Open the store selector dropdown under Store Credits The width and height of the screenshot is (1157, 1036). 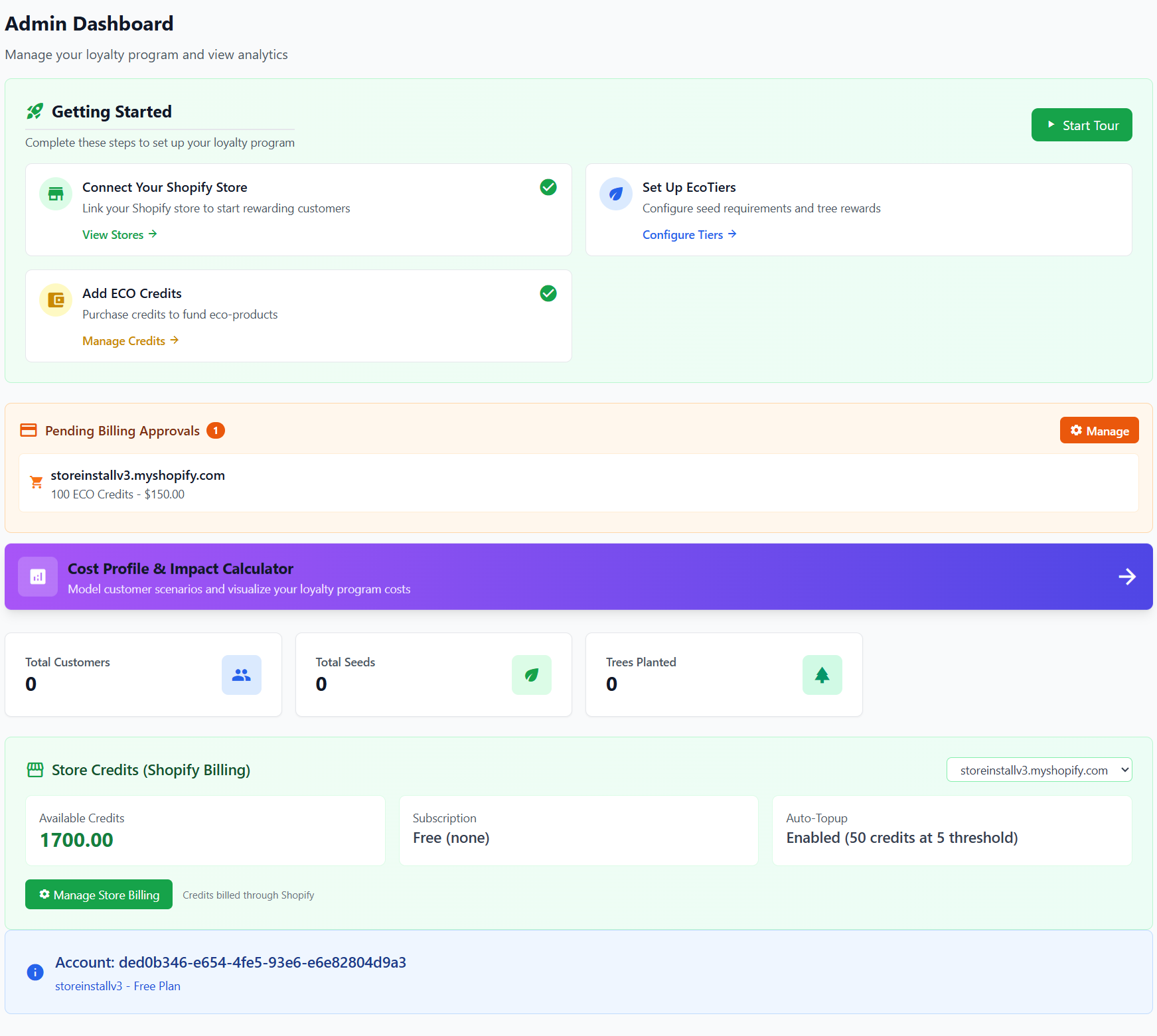(x=1039, y=770)
